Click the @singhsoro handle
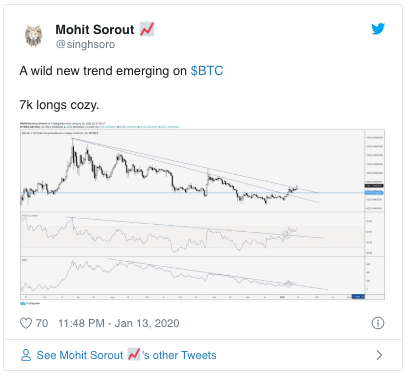407x375 pixels. coord(85,44)
